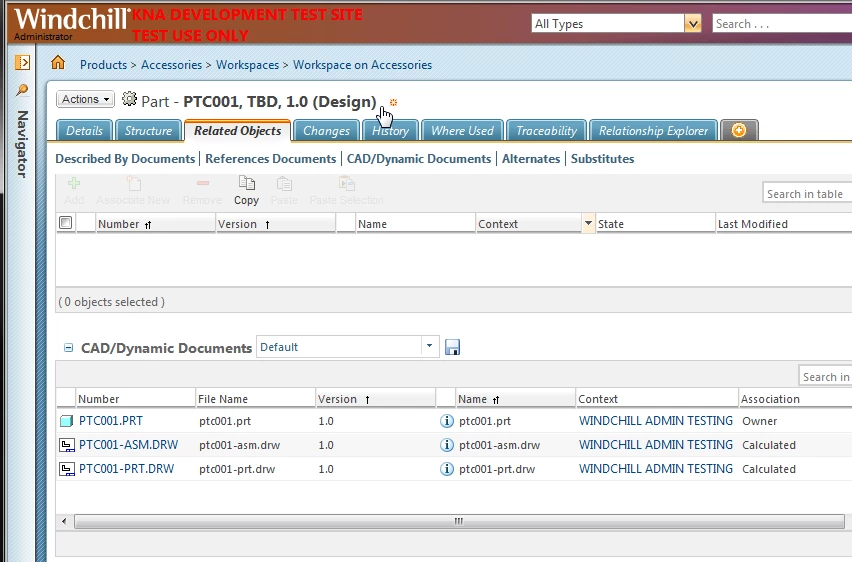Toggle the select-all checkbox in table header
852x562 pixels.
point(66,223)
